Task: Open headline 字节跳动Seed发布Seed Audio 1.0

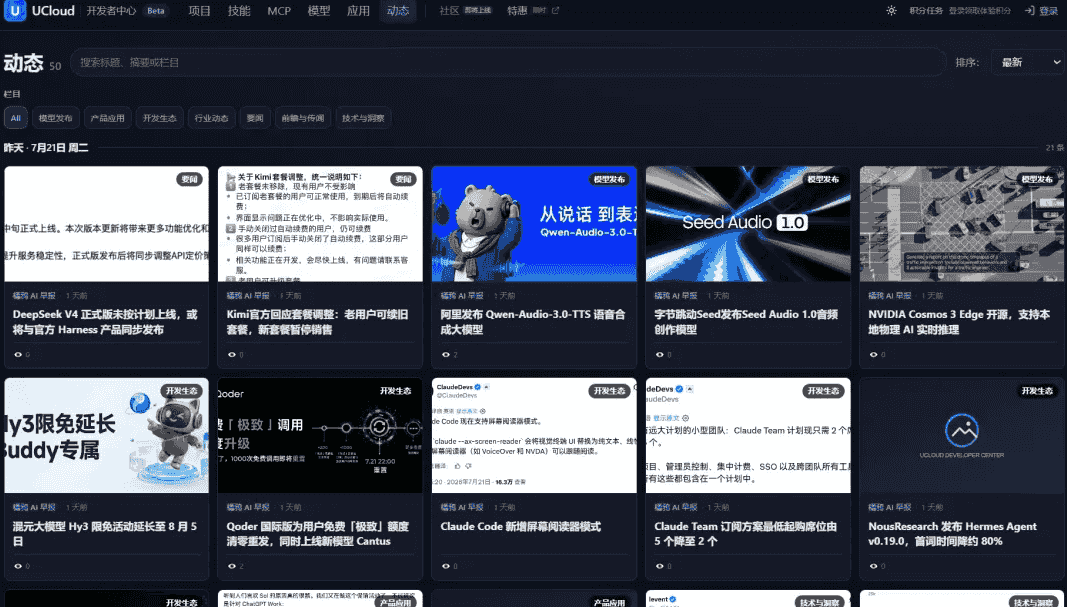Action: click(746, 322)
